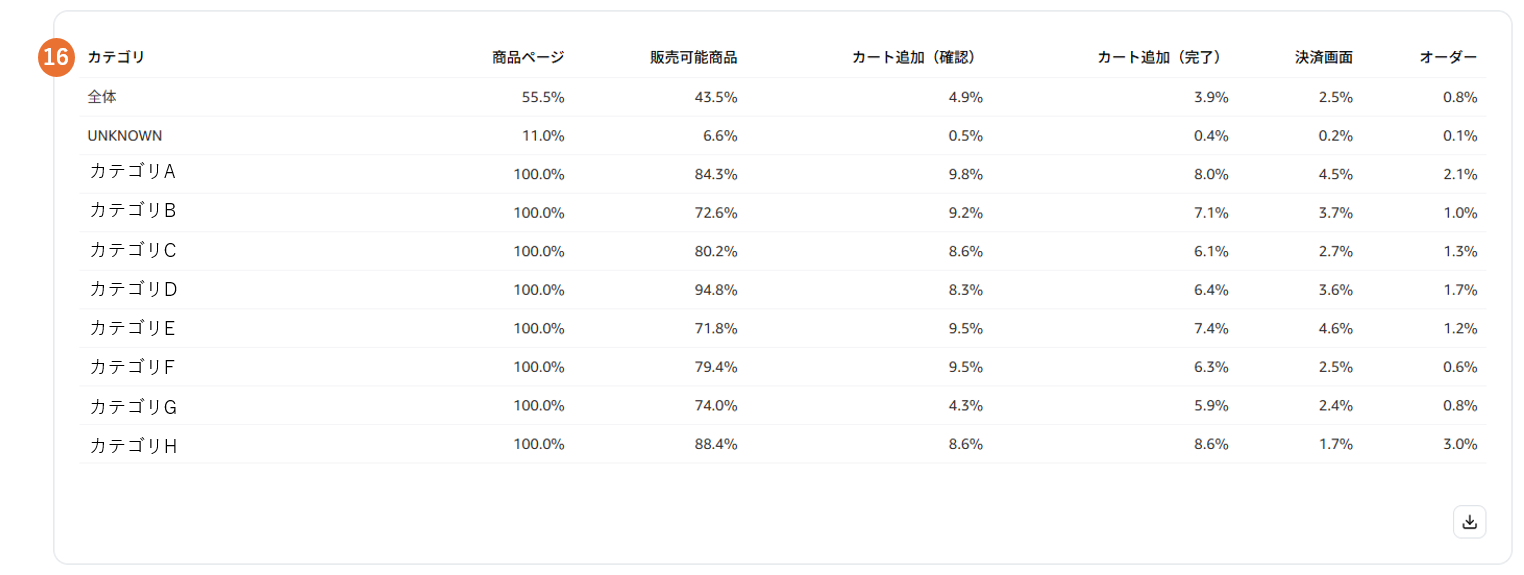Select the カテゴリG row label
Viewport: 1524px width, 575px height.
133,406
